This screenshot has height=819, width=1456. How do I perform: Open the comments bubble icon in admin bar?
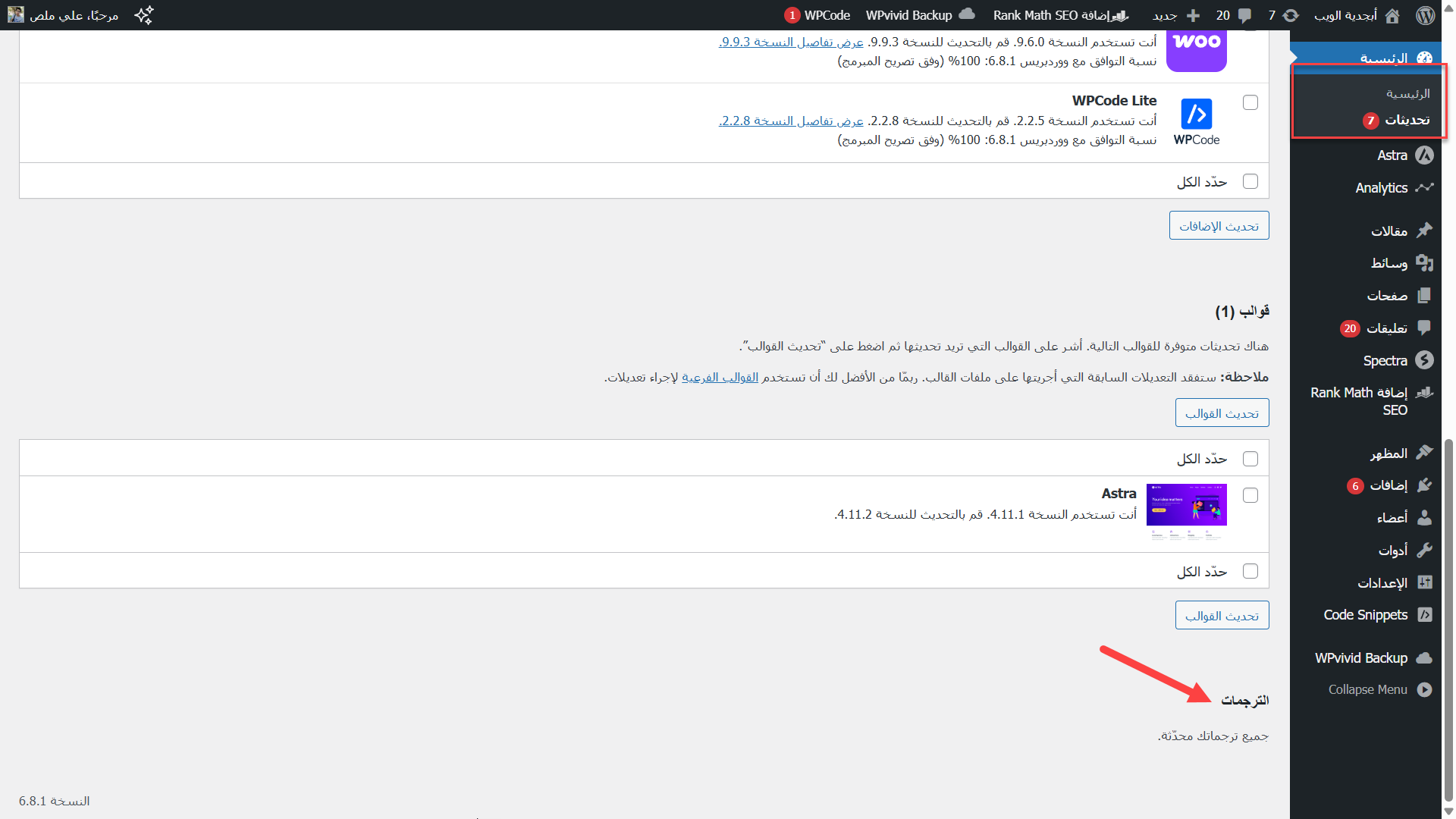pyautogui.click(x=1244, y=15)
